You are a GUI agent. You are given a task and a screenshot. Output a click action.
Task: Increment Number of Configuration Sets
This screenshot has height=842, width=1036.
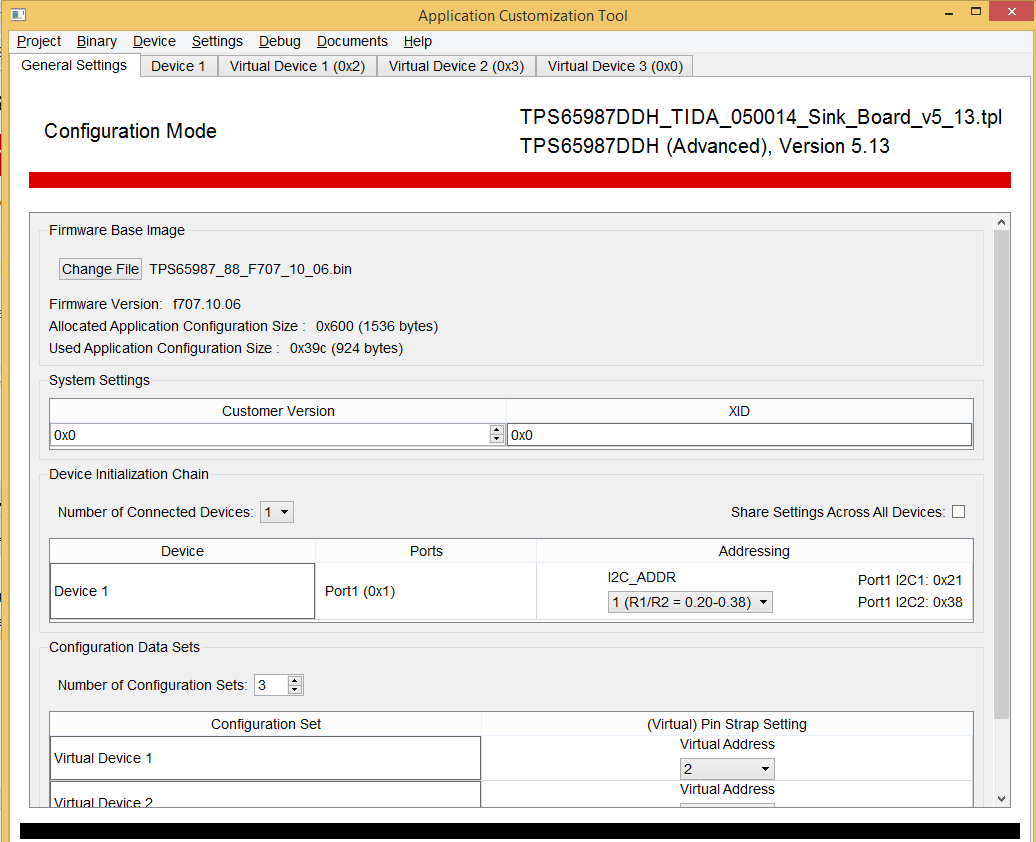295,680
